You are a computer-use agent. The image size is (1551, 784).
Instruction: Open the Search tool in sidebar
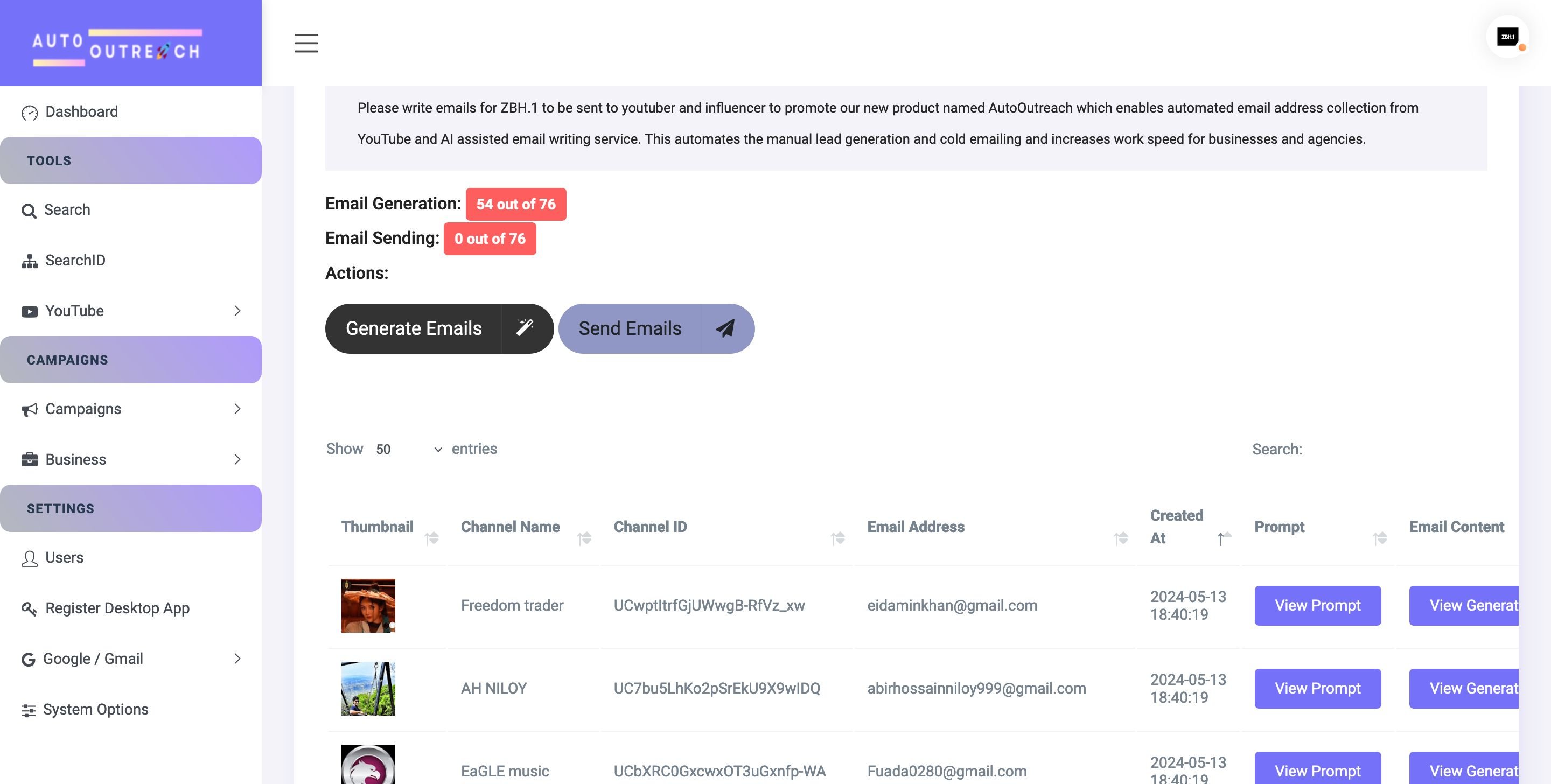[x=67, y=210]
